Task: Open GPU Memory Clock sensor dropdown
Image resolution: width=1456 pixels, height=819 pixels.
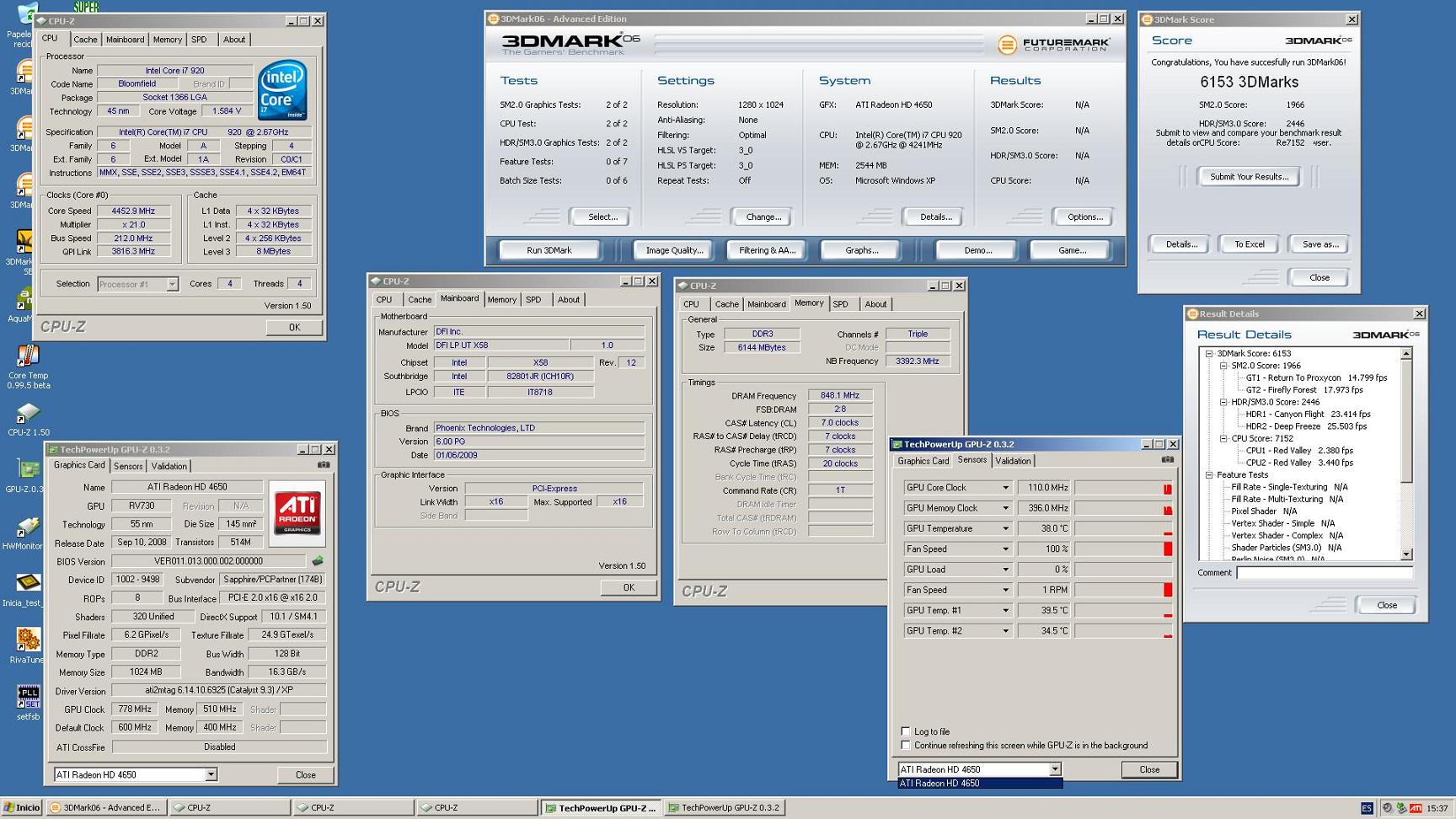Action: [1005, 508]
